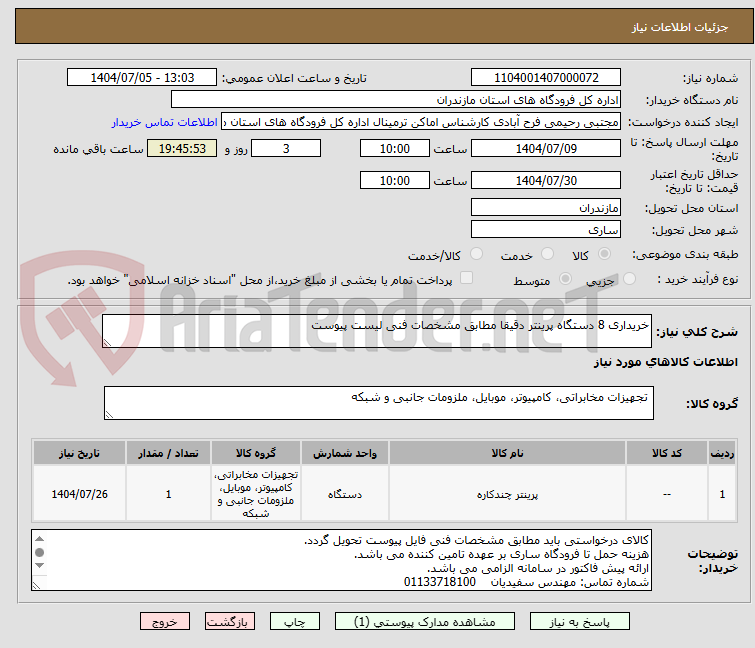Viewport: 755px width, 648px height.
Task: Click the بازگشت back button
Action: click(x=230, y=622)
